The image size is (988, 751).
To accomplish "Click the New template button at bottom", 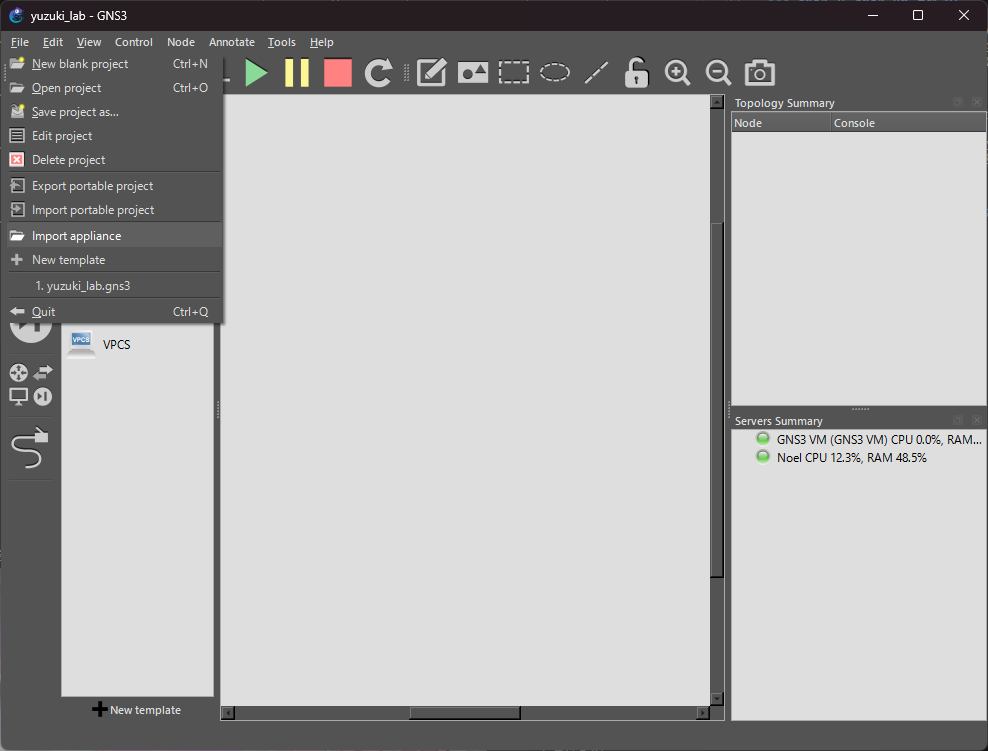I will click(137, 709).
